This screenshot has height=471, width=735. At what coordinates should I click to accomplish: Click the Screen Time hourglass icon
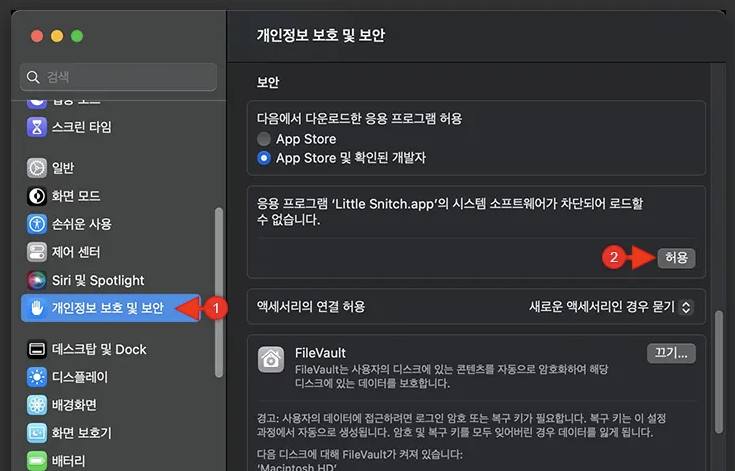[x=37, y=127]
